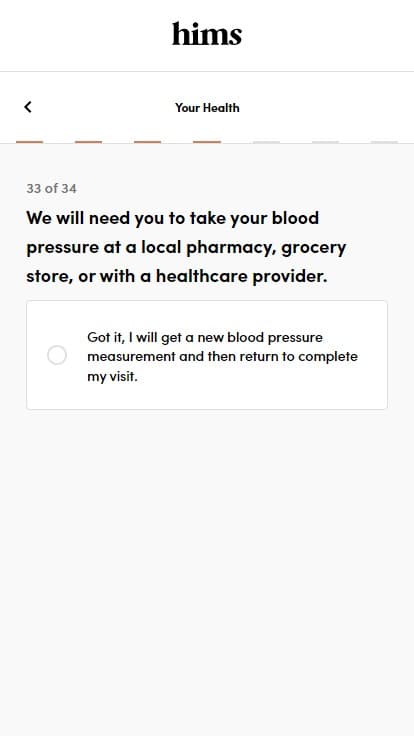Go back using the left chevron arrow
The width and height of the screenshot is (414, 736).
coord(28,107)
